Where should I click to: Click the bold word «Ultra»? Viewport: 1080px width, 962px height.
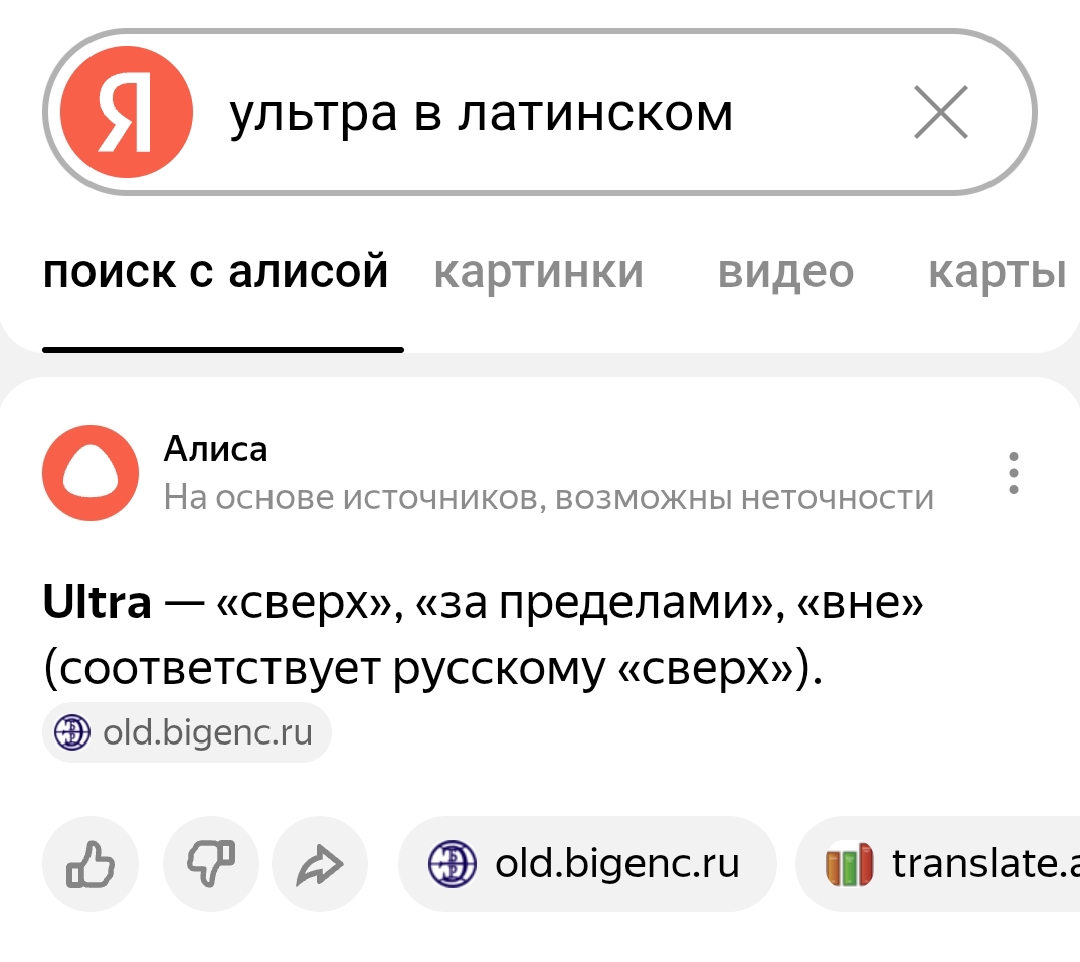point(97,603)
